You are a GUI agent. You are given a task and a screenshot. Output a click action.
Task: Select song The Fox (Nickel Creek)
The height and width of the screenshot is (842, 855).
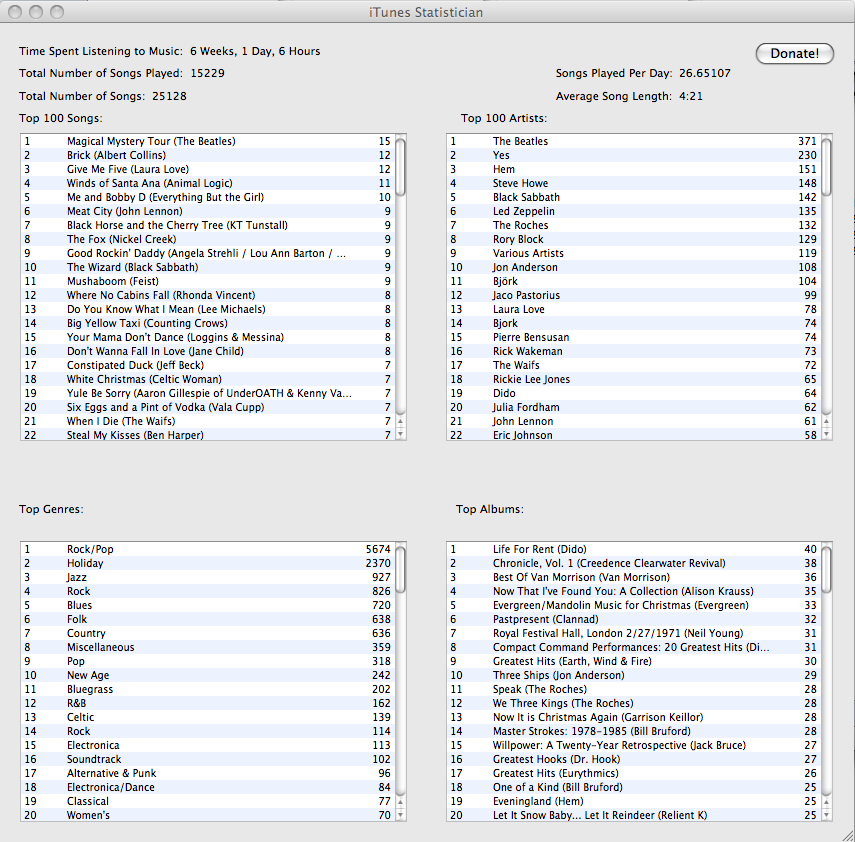(208, 239)
